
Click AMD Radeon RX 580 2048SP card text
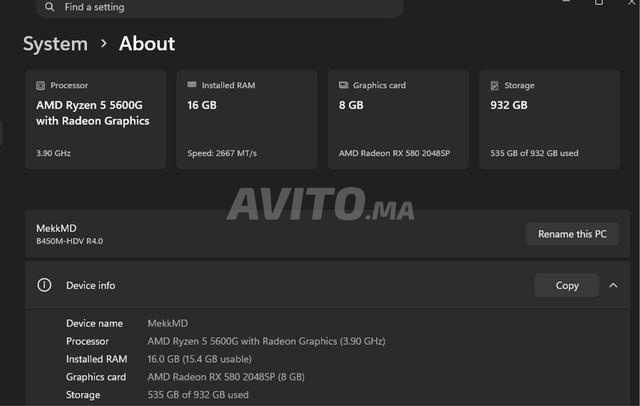click(394, 153)
